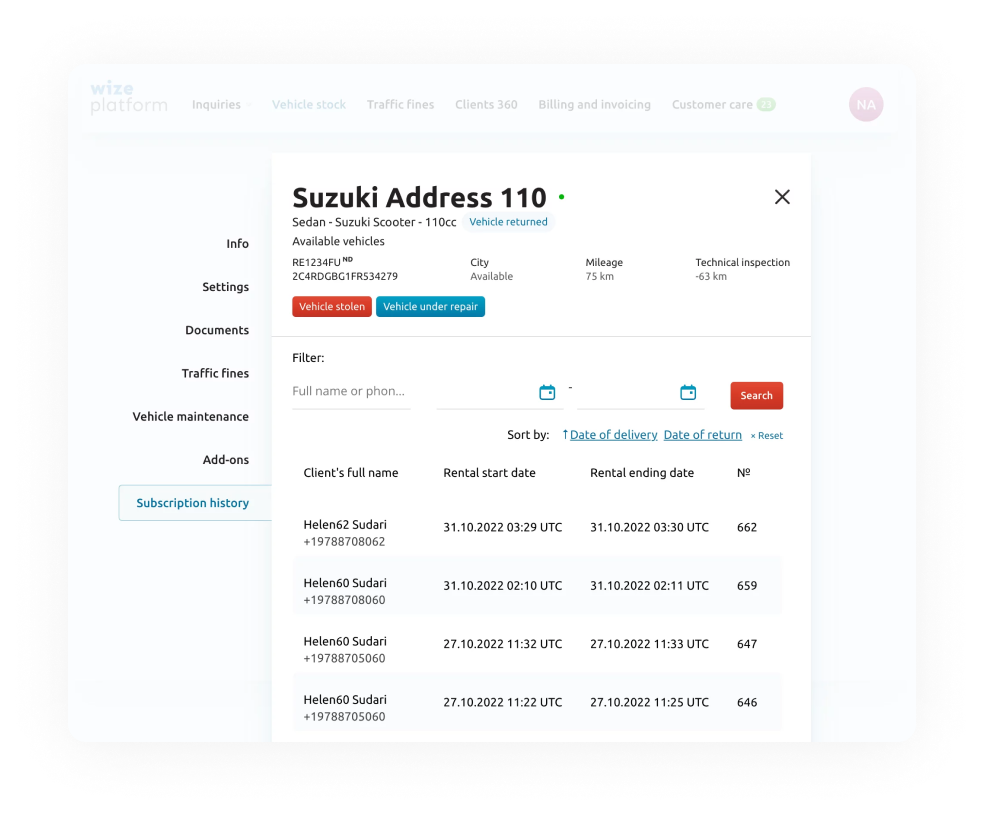
Task: Click rental number 659
Action: pos(747,586)
